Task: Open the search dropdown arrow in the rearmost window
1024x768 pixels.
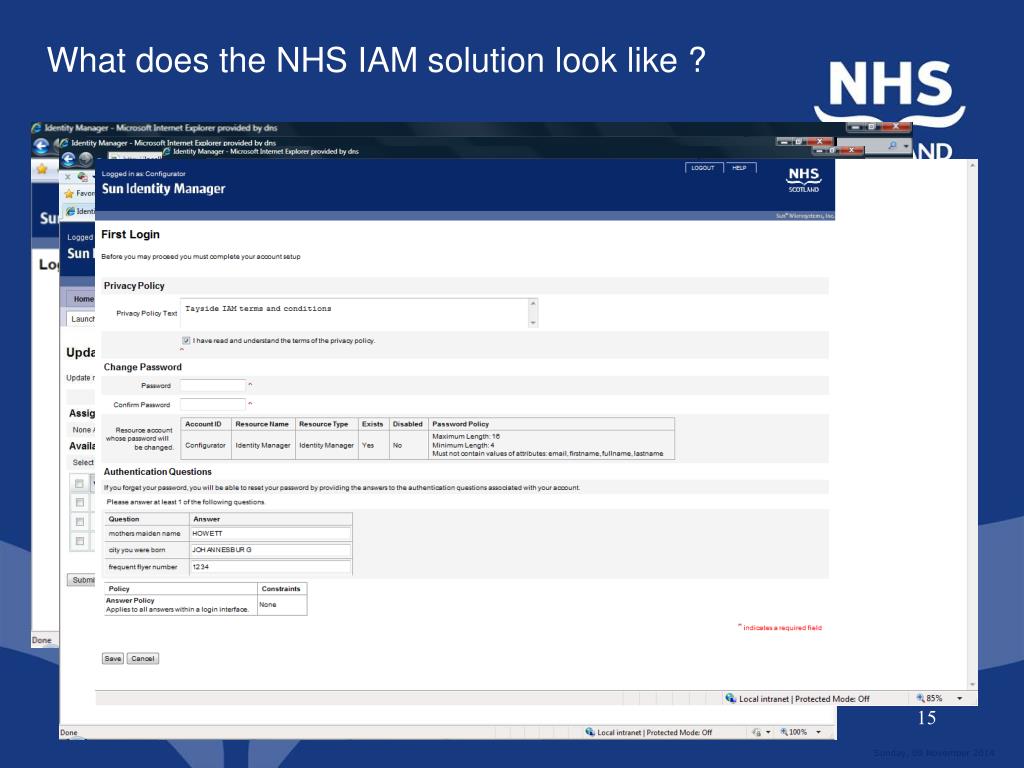Action: tap(906, 146)
